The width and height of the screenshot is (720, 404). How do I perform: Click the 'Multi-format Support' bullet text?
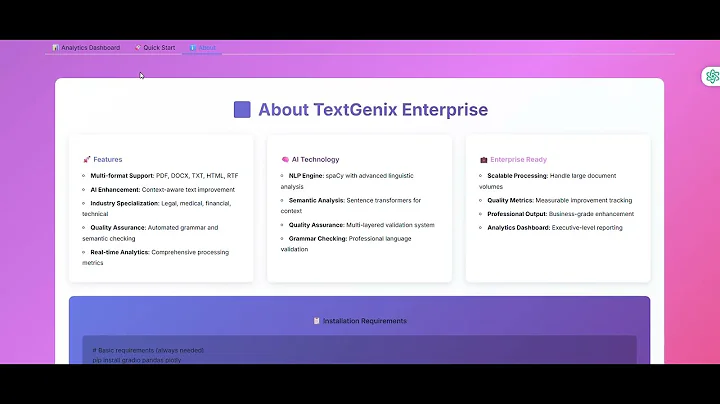(x=164, y=175)
